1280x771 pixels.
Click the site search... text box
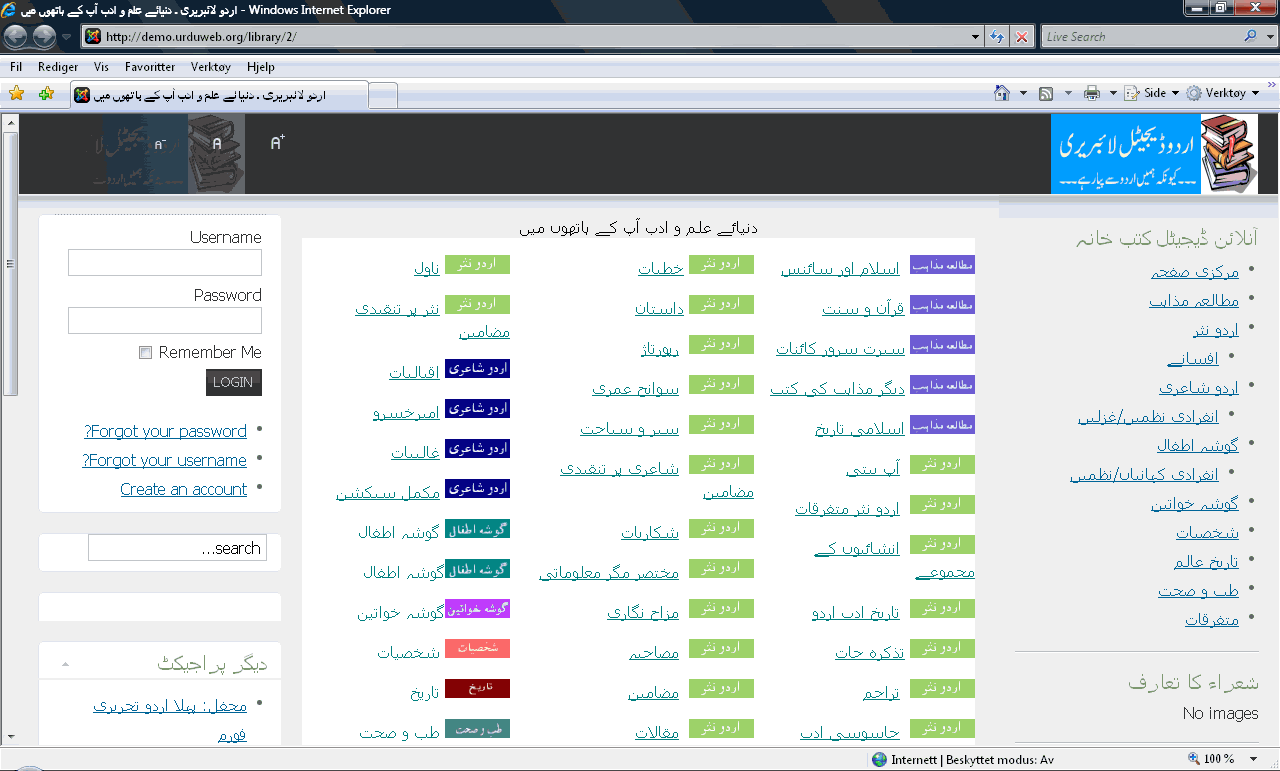click(x=177, y=548)
